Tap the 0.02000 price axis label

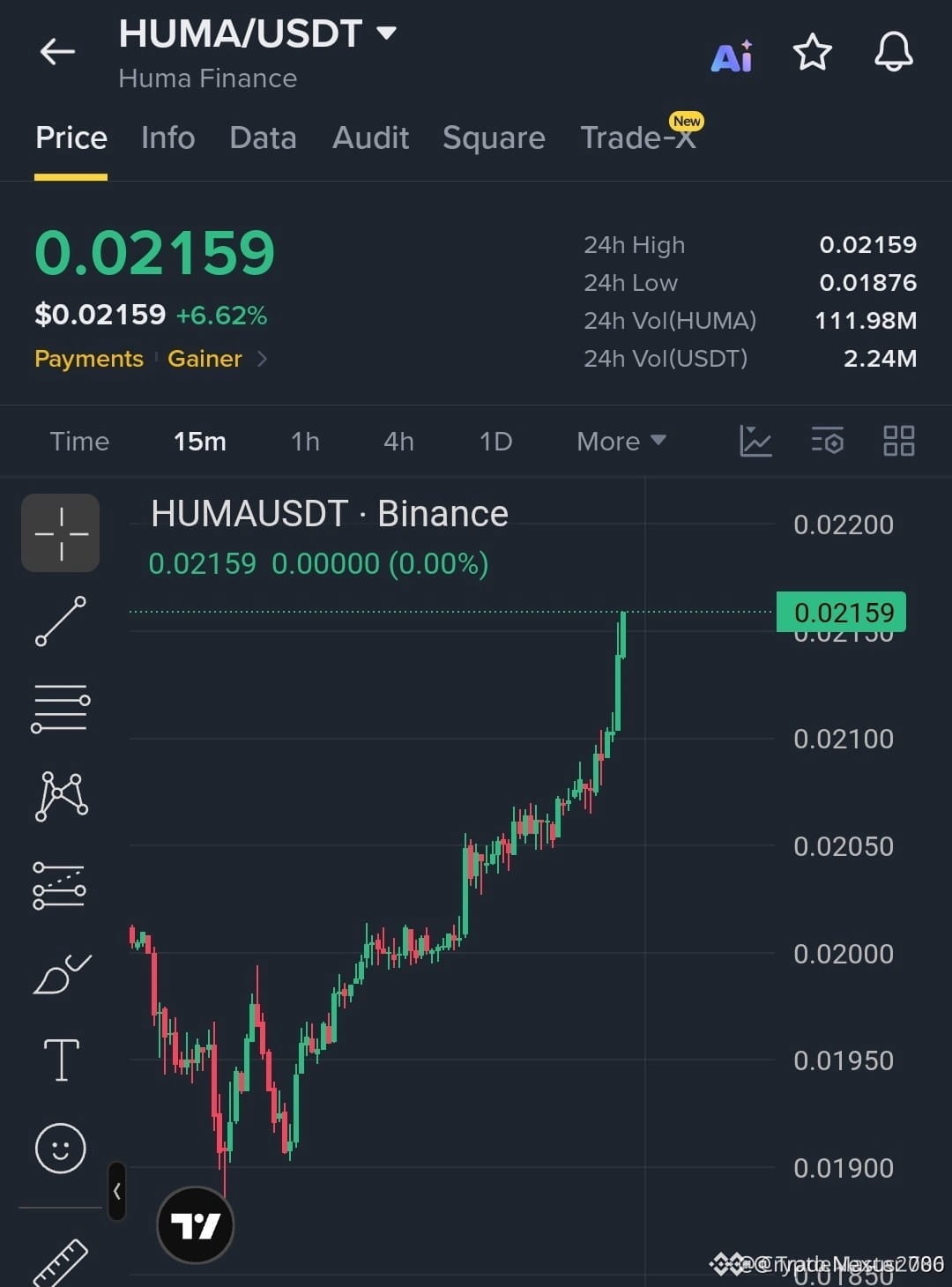[x=844, y=954]
